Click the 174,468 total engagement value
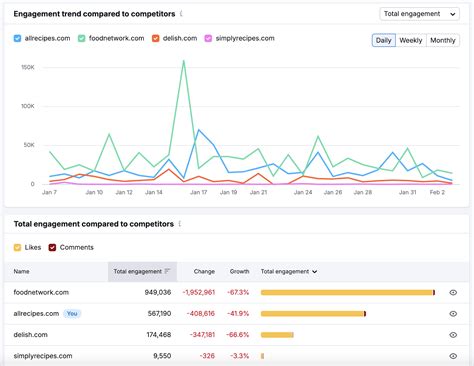Image resolution: width=474 pixels, height=366 pixels. click(x=159, y=335)
